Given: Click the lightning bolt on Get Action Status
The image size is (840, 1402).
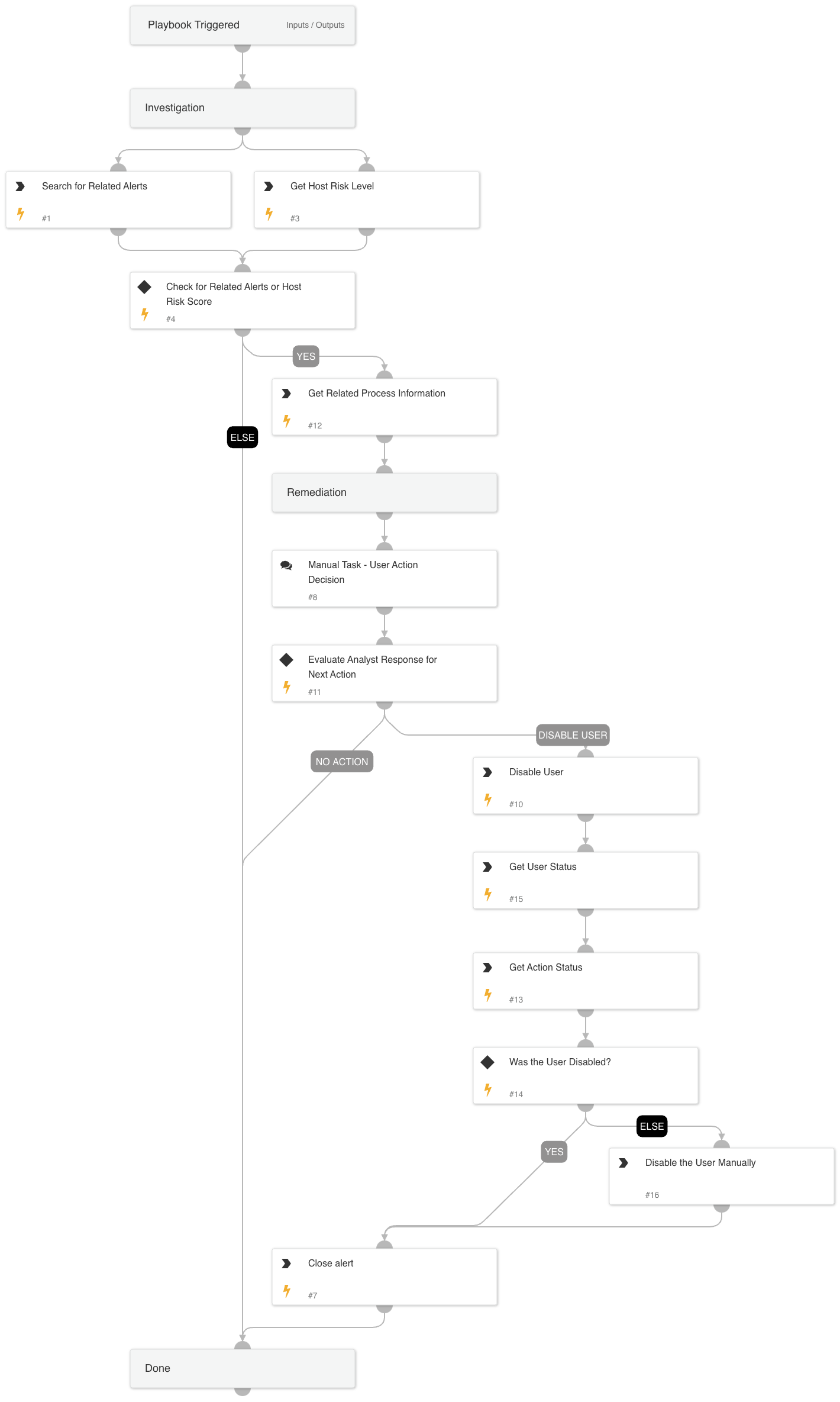Looking at the screenshot, I should (x=488, y=995).
